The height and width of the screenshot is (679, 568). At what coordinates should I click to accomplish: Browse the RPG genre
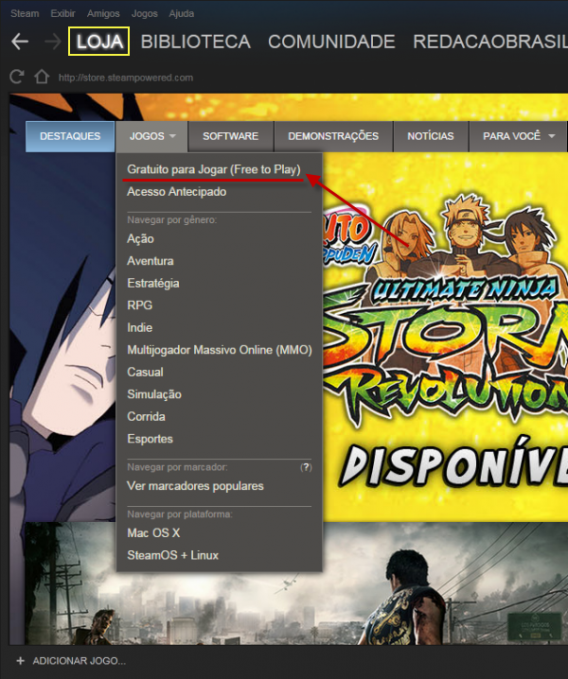[139, 305]
